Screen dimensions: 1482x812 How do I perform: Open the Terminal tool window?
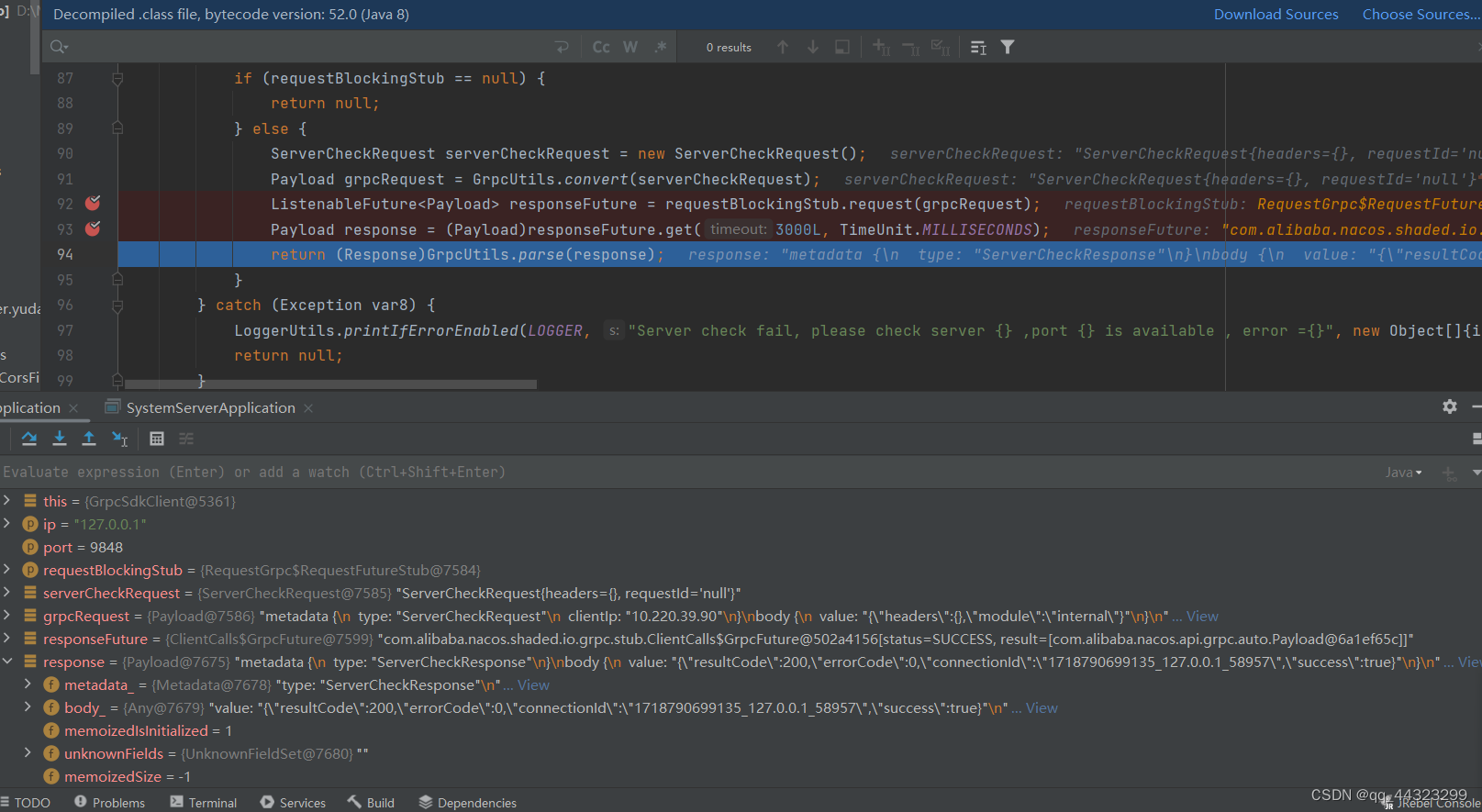click(204, 802)
